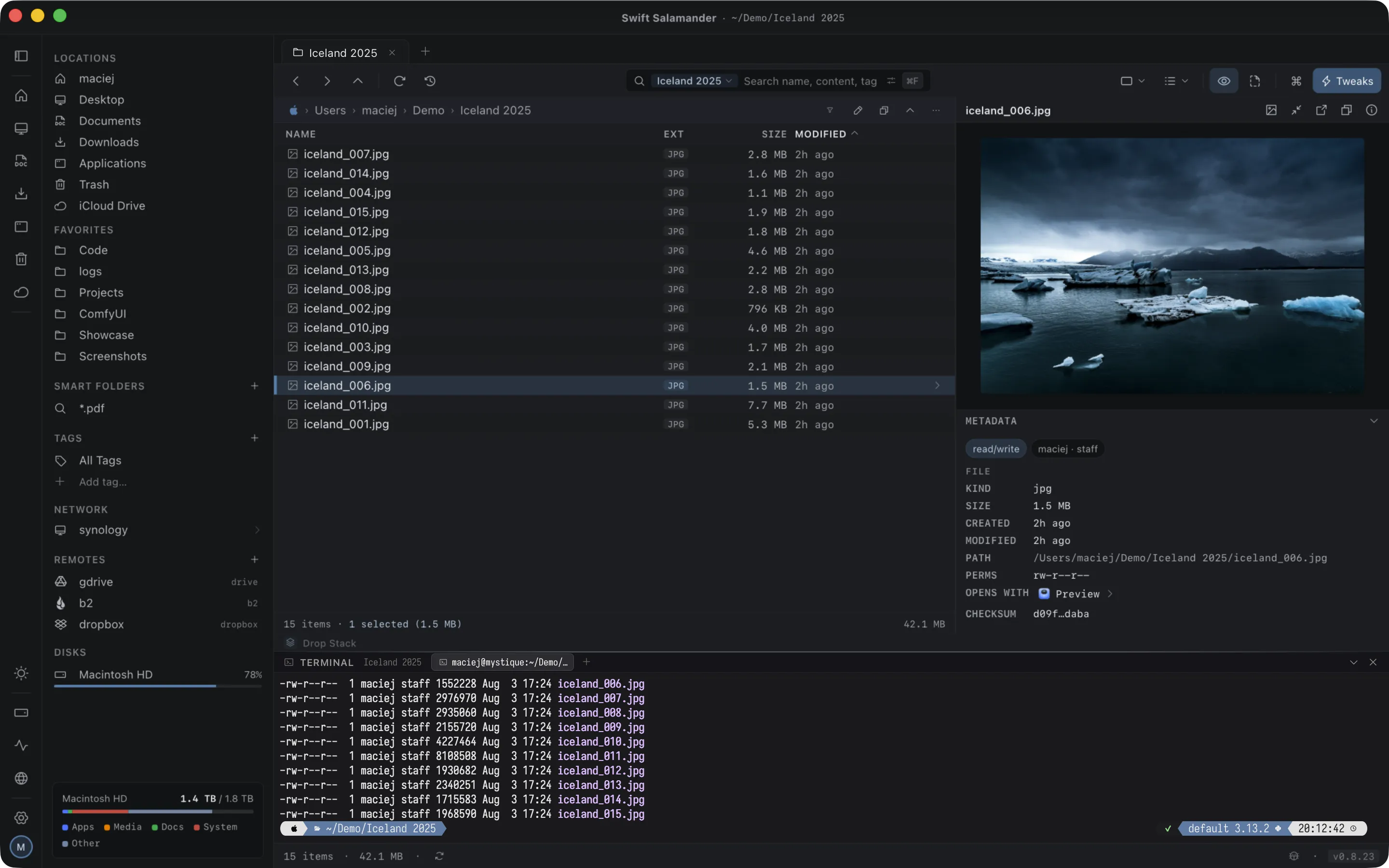Select the file iceland_011.jpg
Screen dimensions: 1389x868
coord(614,405)
